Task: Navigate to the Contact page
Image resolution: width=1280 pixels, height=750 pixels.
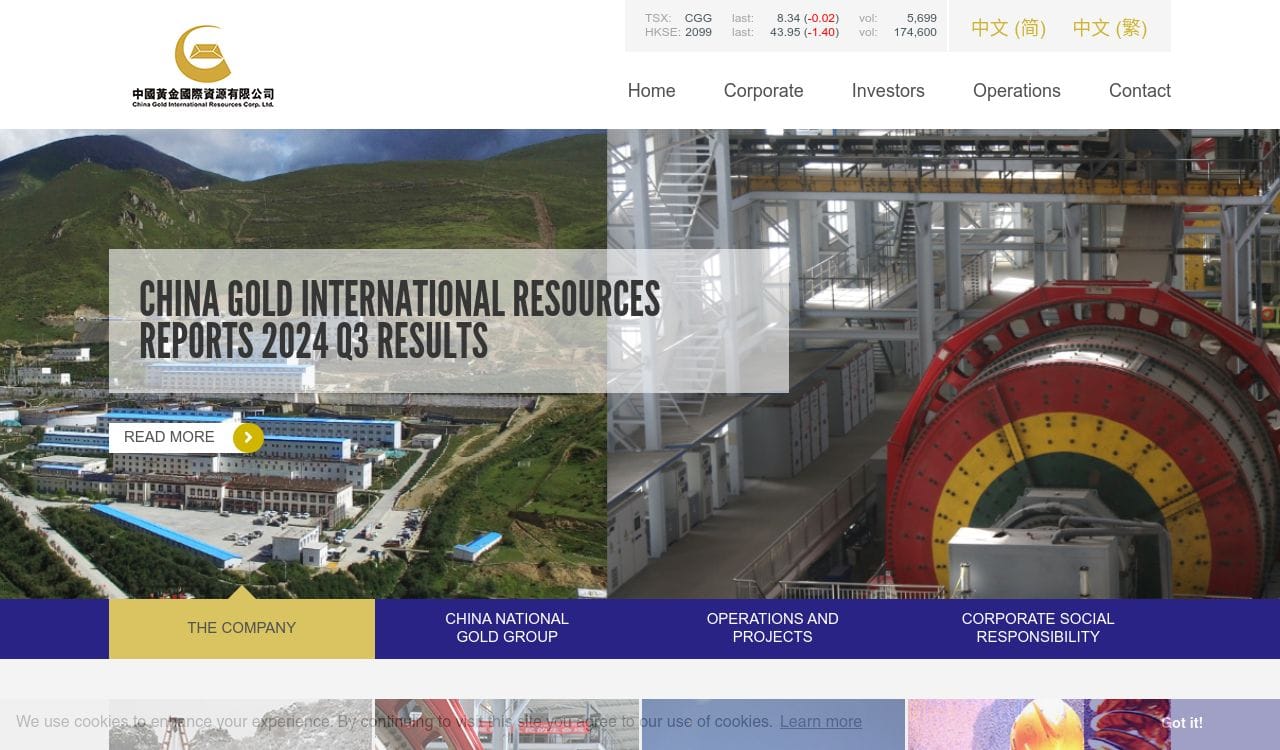Action: [x=1139, y=91]
